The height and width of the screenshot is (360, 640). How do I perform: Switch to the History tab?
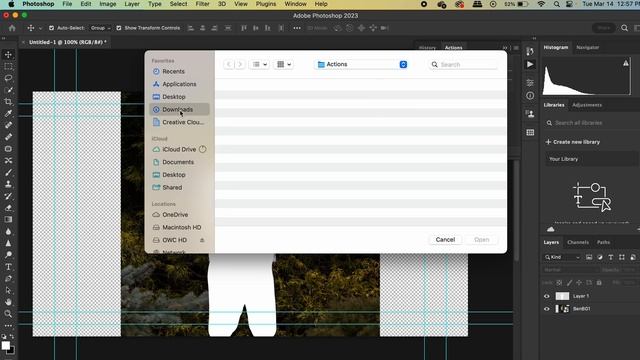coord(427,48)
